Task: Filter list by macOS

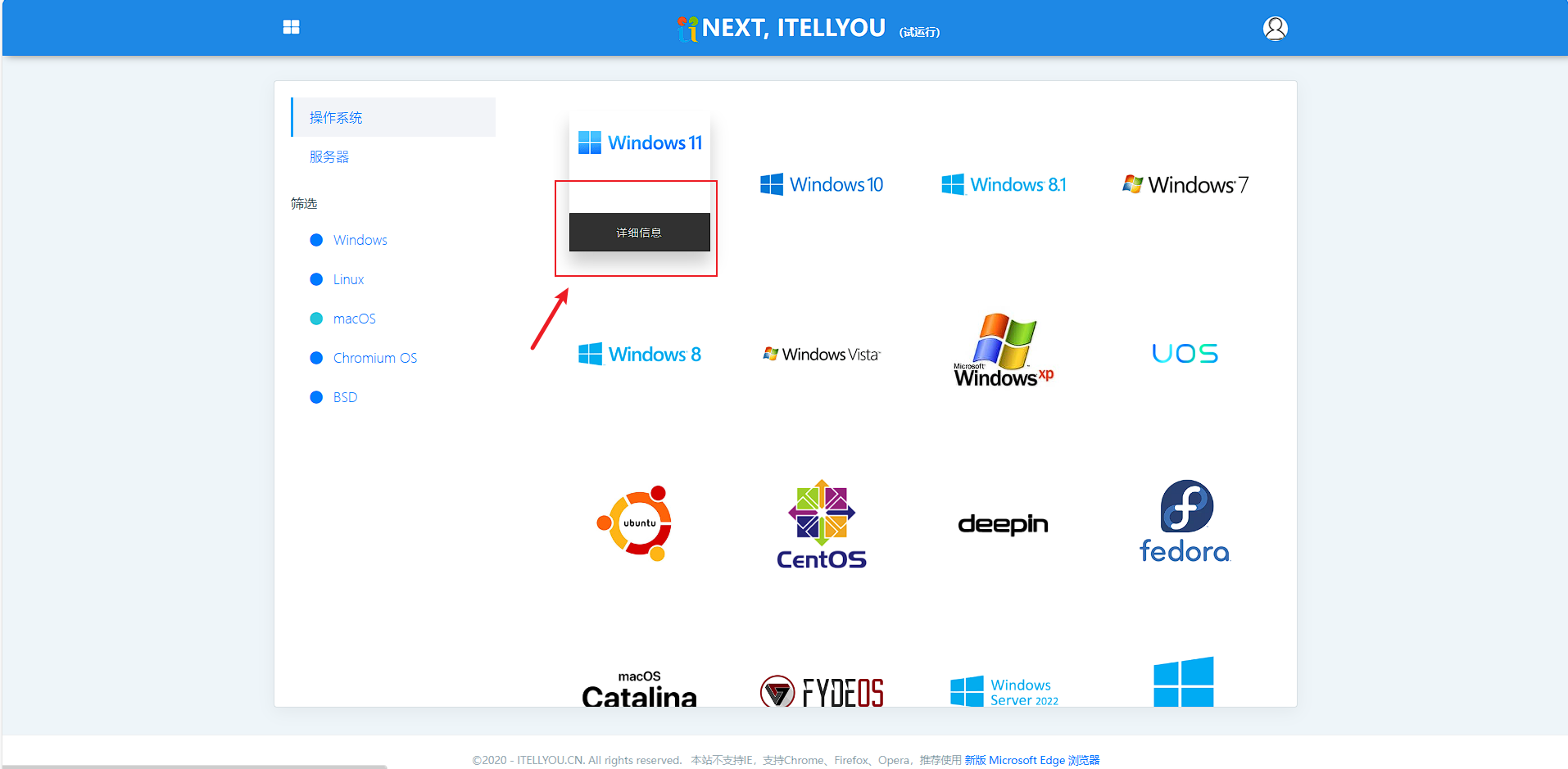Action: point(354,319)
